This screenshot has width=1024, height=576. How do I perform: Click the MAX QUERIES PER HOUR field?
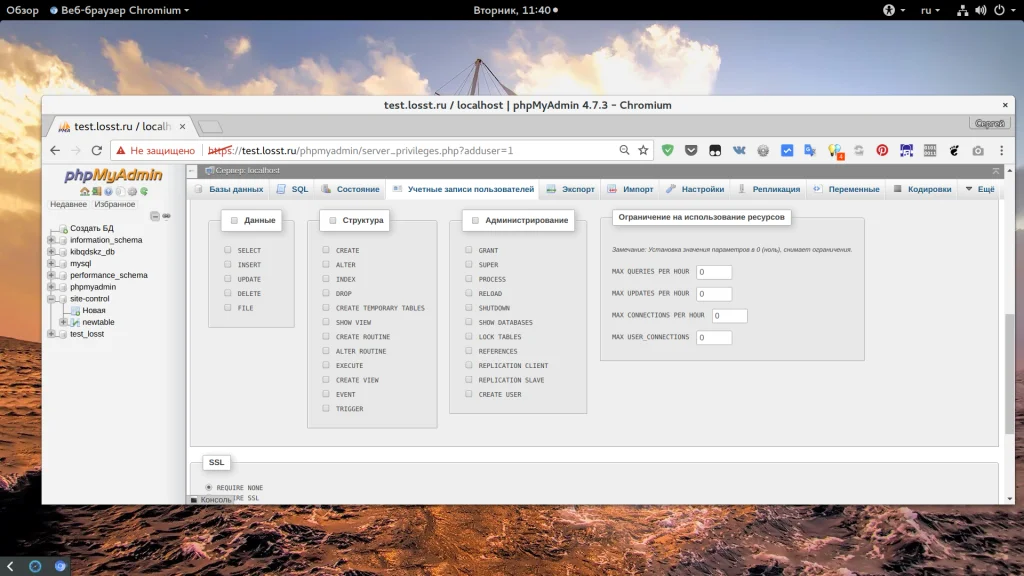(x=714, y=272)
